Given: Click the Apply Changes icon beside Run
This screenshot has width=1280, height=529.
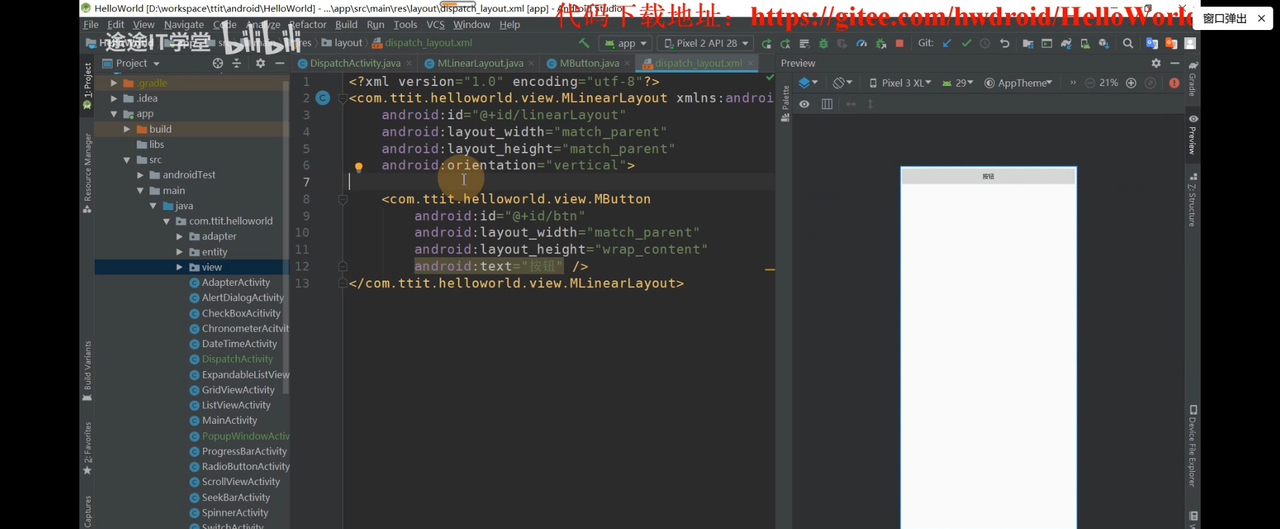Looking at the screenshot, I should coord(785,43).
